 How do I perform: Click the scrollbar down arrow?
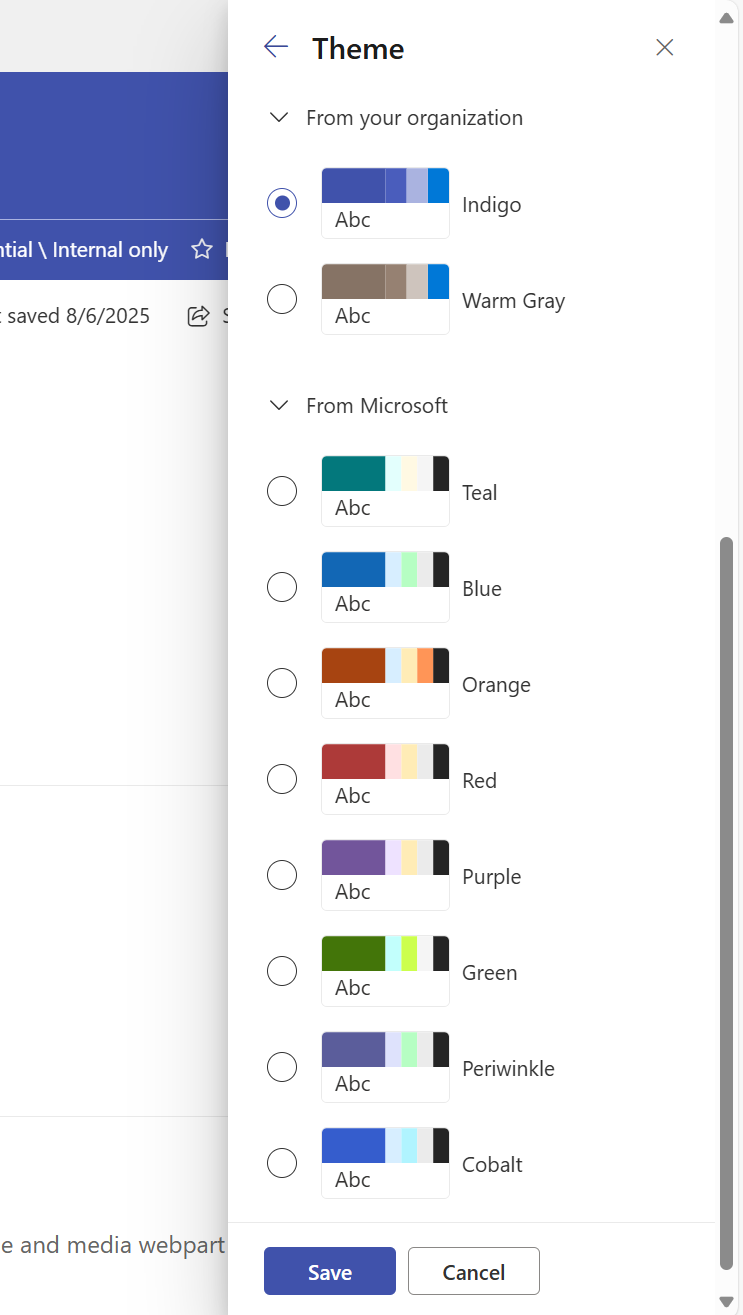tap(727, 1302)
